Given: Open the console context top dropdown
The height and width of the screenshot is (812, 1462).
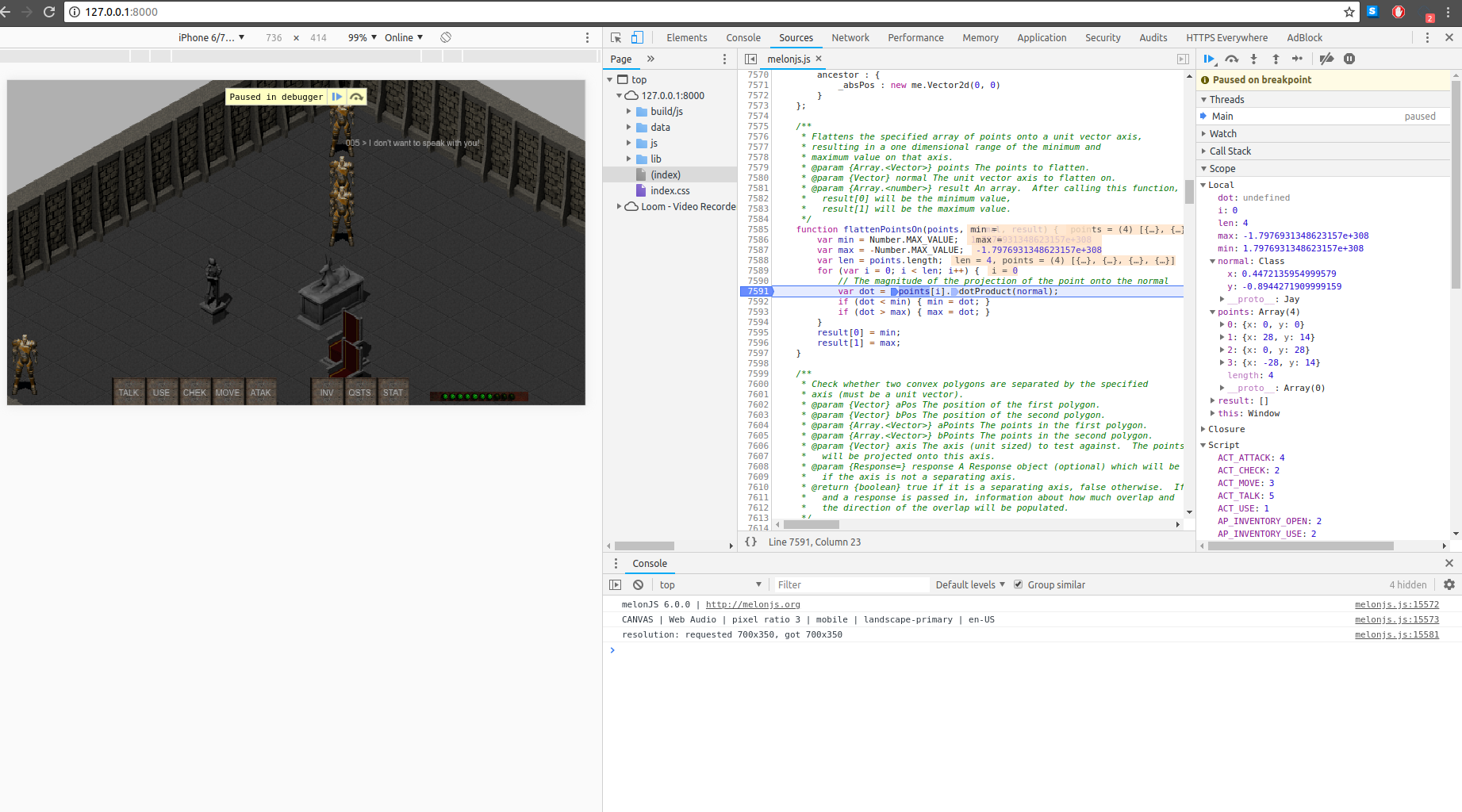Looking at the screenshot, I should (710, 584).
